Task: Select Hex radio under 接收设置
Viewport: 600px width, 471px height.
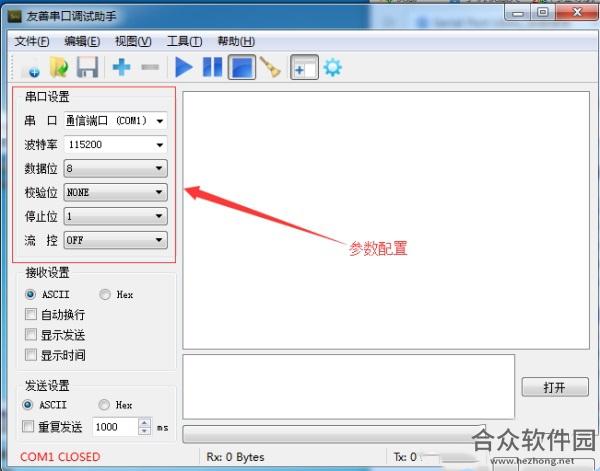Action: [x=105, y=294]
